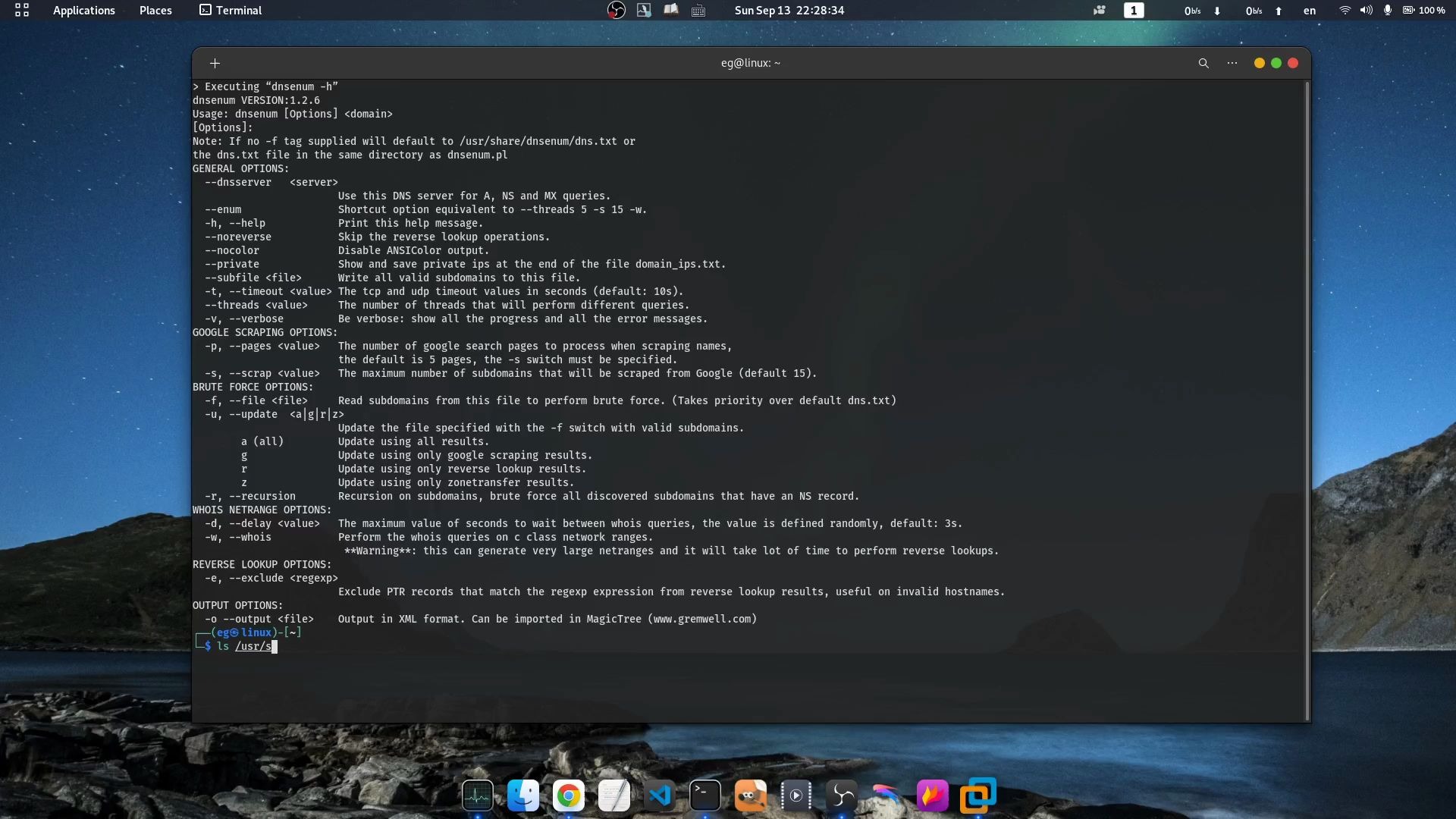Open the terminal search magnifier
This screenshot has height=819, width=1456.
pyautogui.click(x=1203, y=63)
